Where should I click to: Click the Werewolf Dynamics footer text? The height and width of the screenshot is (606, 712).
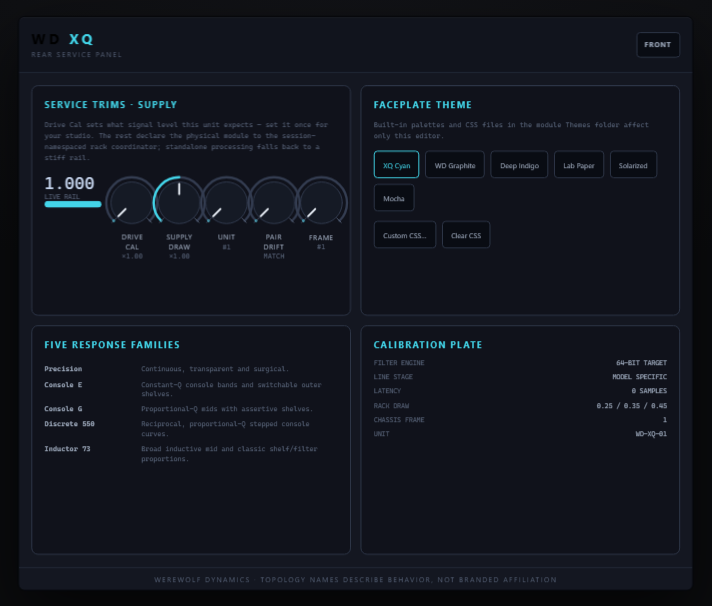[x=355, y=580]
